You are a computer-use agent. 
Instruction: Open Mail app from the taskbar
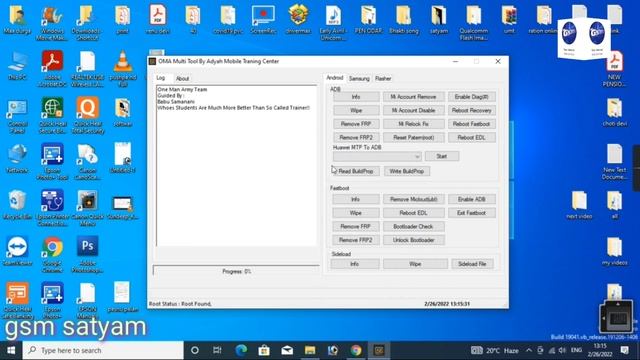287,350
